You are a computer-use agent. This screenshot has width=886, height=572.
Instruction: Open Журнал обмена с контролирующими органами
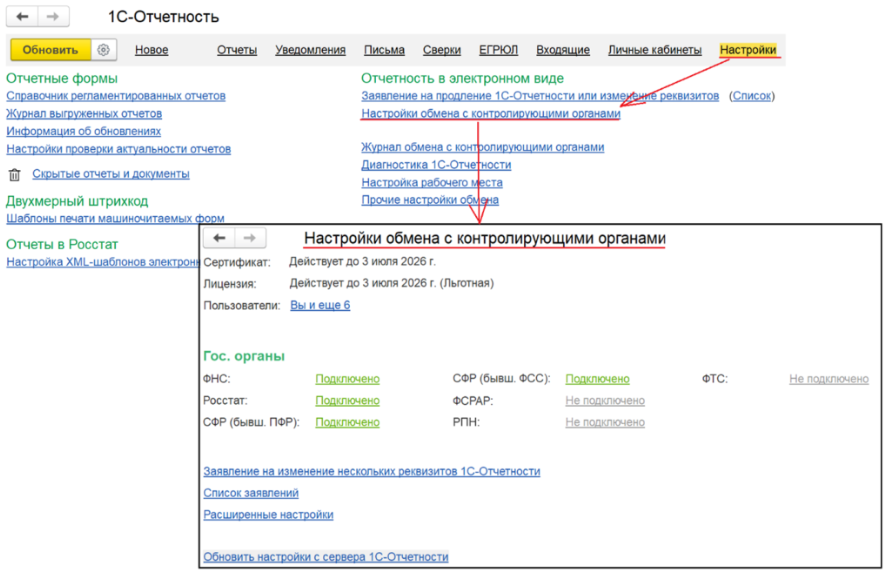483,147
